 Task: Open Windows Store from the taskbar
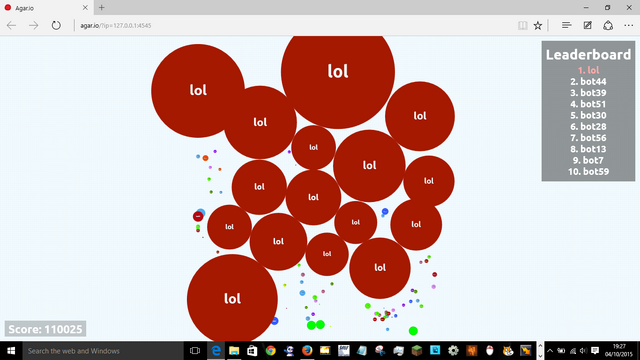pyautogui.click(x=252, y=351)
